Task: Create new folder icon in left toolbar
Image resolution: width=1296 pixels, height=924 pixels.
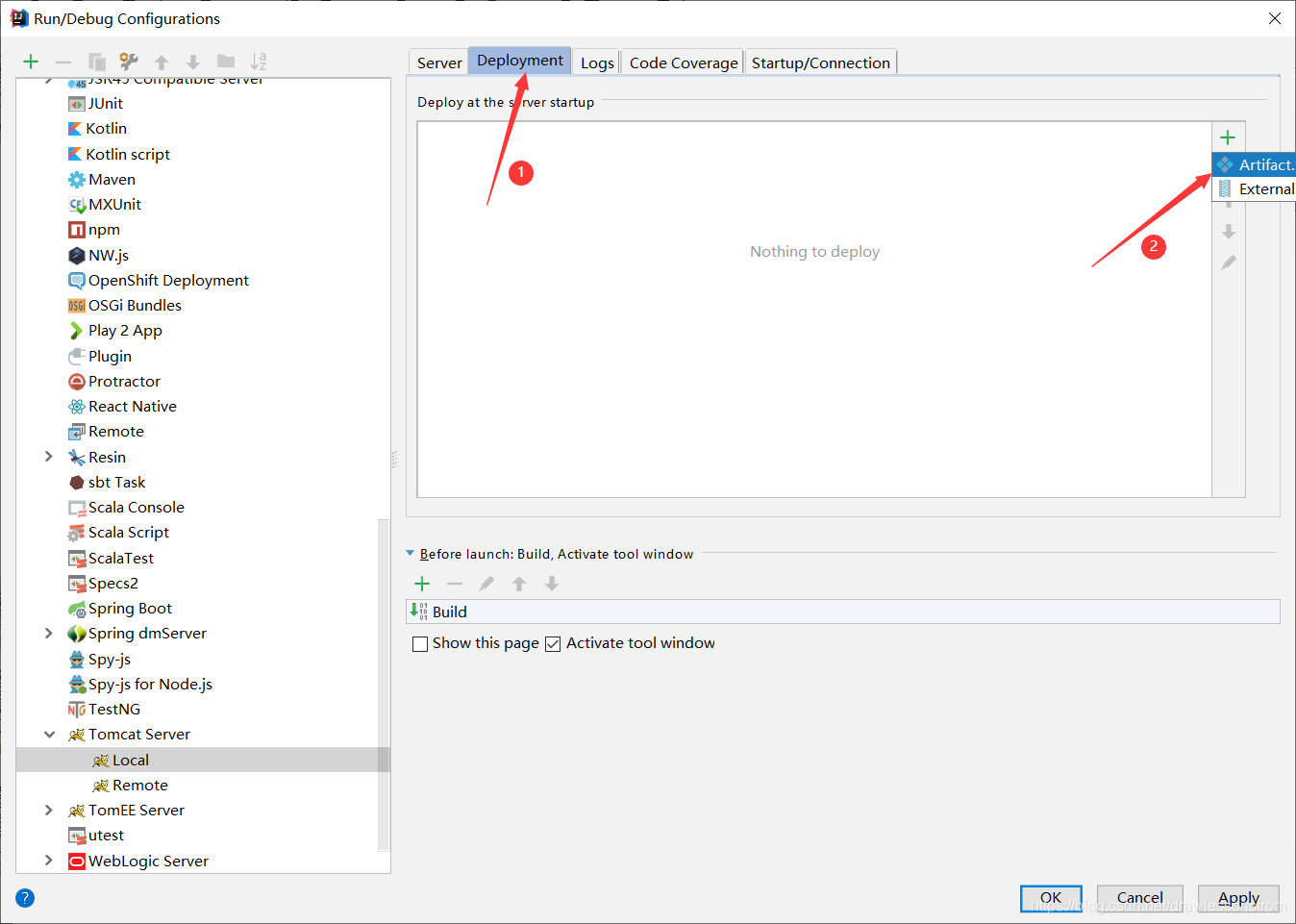Action: click(226, 62)
